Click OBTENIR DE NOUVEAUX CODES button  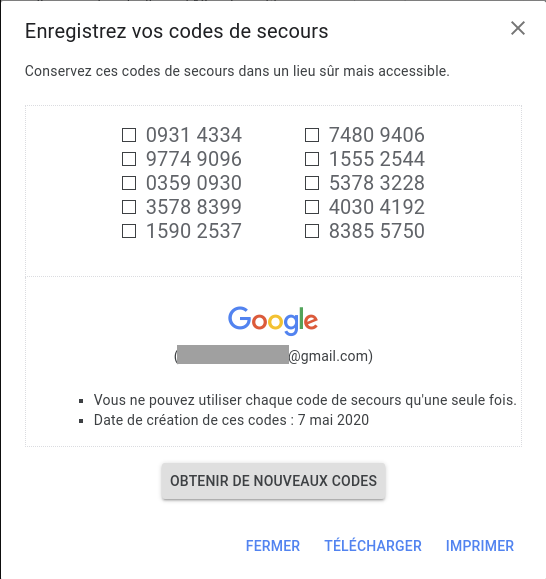(273, 481)
